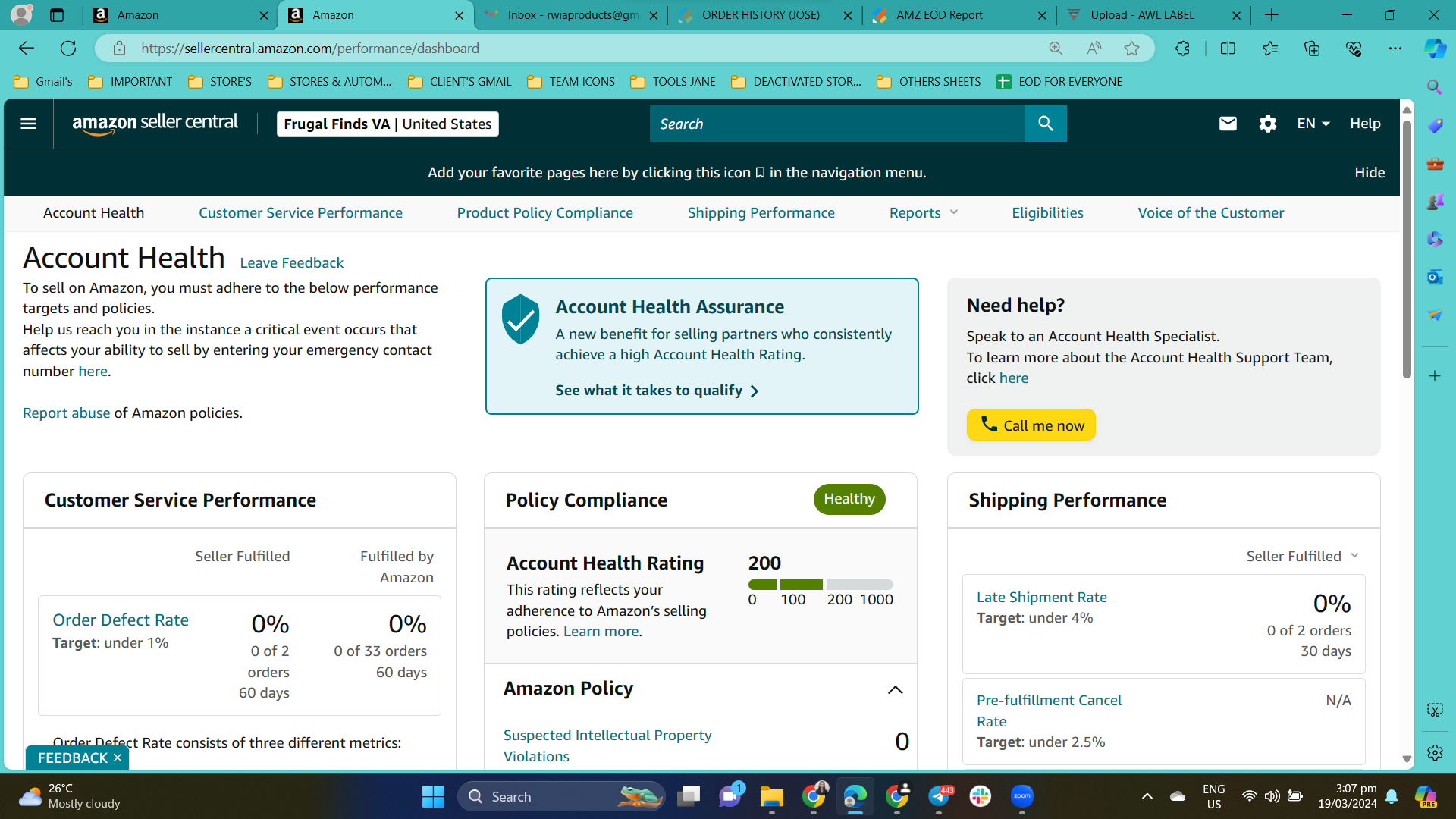Click the Learn more link

(x=601, y=632)
